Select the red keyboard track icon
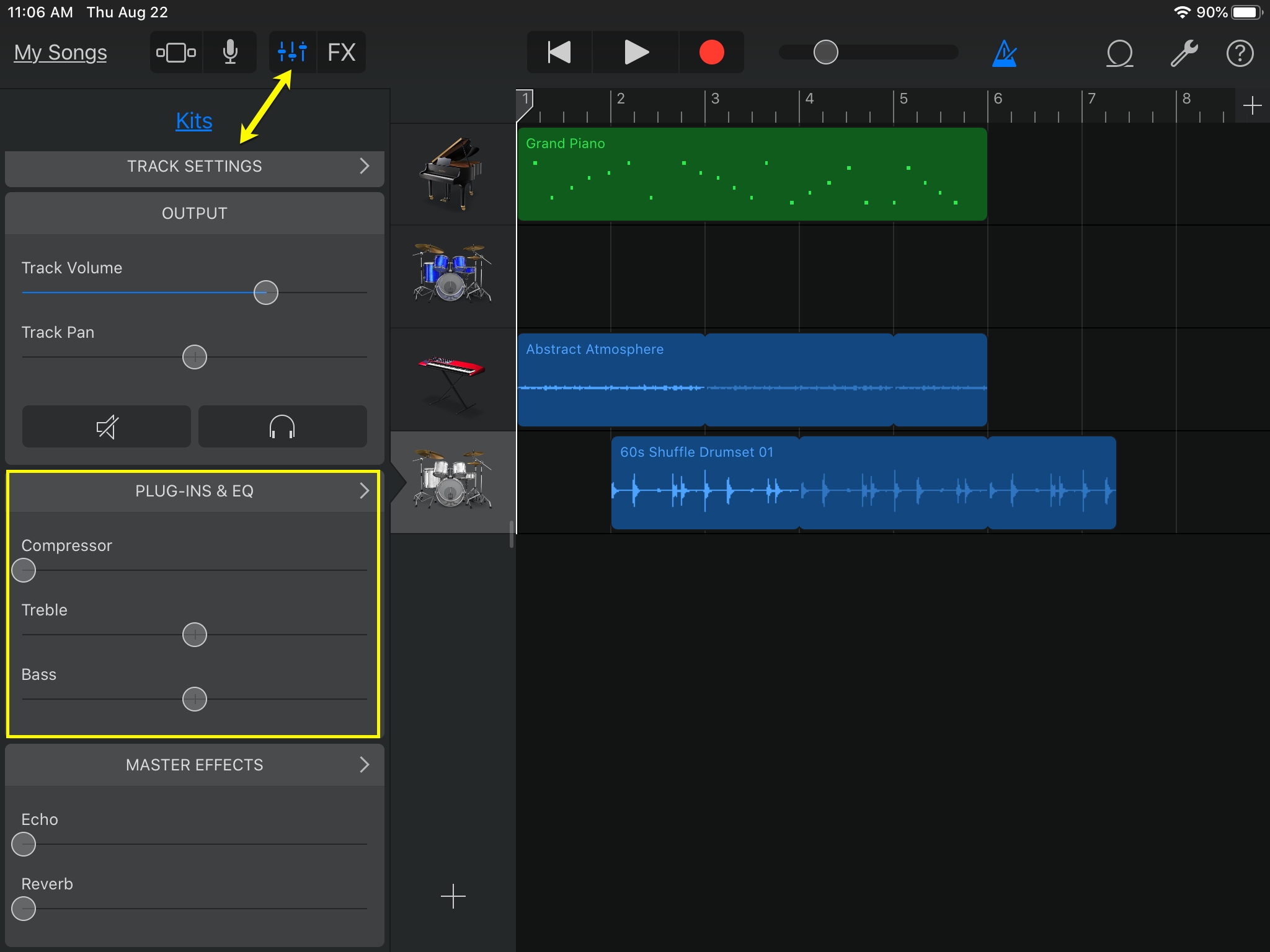This screenshot has height=952, width=1270. (453, 384)
